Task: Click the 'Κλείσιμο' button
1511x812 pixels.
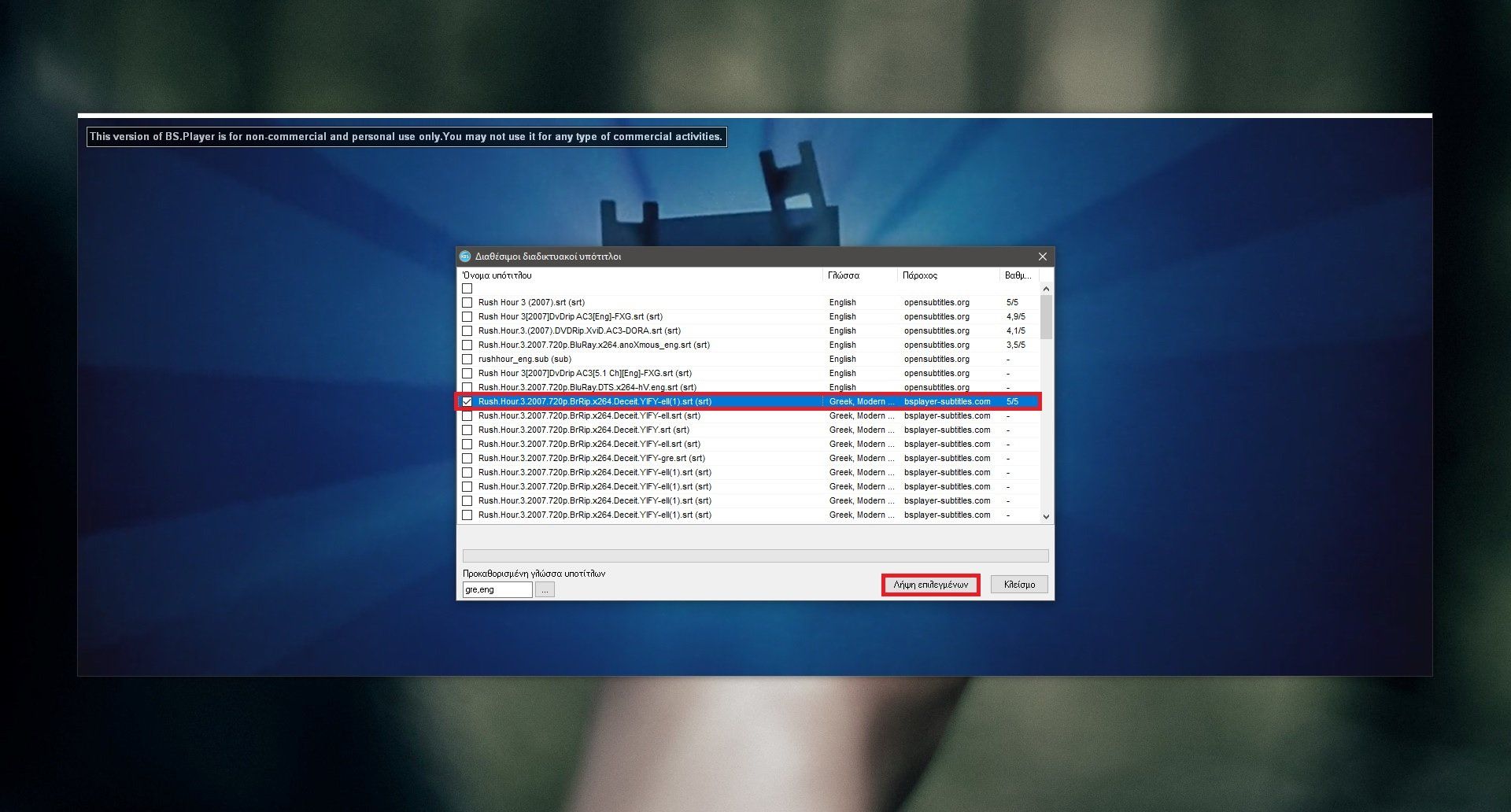Action: coord(1019,585)
